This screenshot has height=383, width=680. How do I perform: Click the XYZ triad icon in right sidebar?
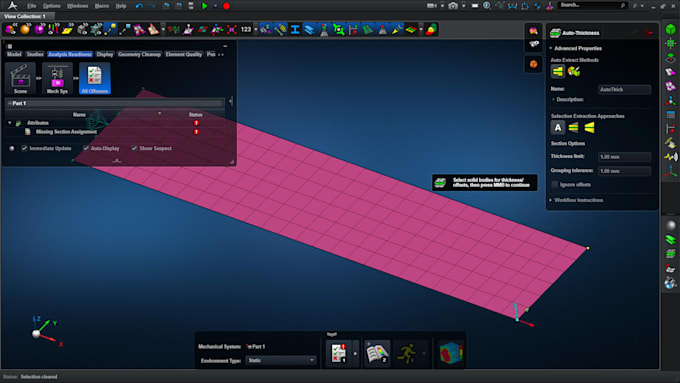670,171
